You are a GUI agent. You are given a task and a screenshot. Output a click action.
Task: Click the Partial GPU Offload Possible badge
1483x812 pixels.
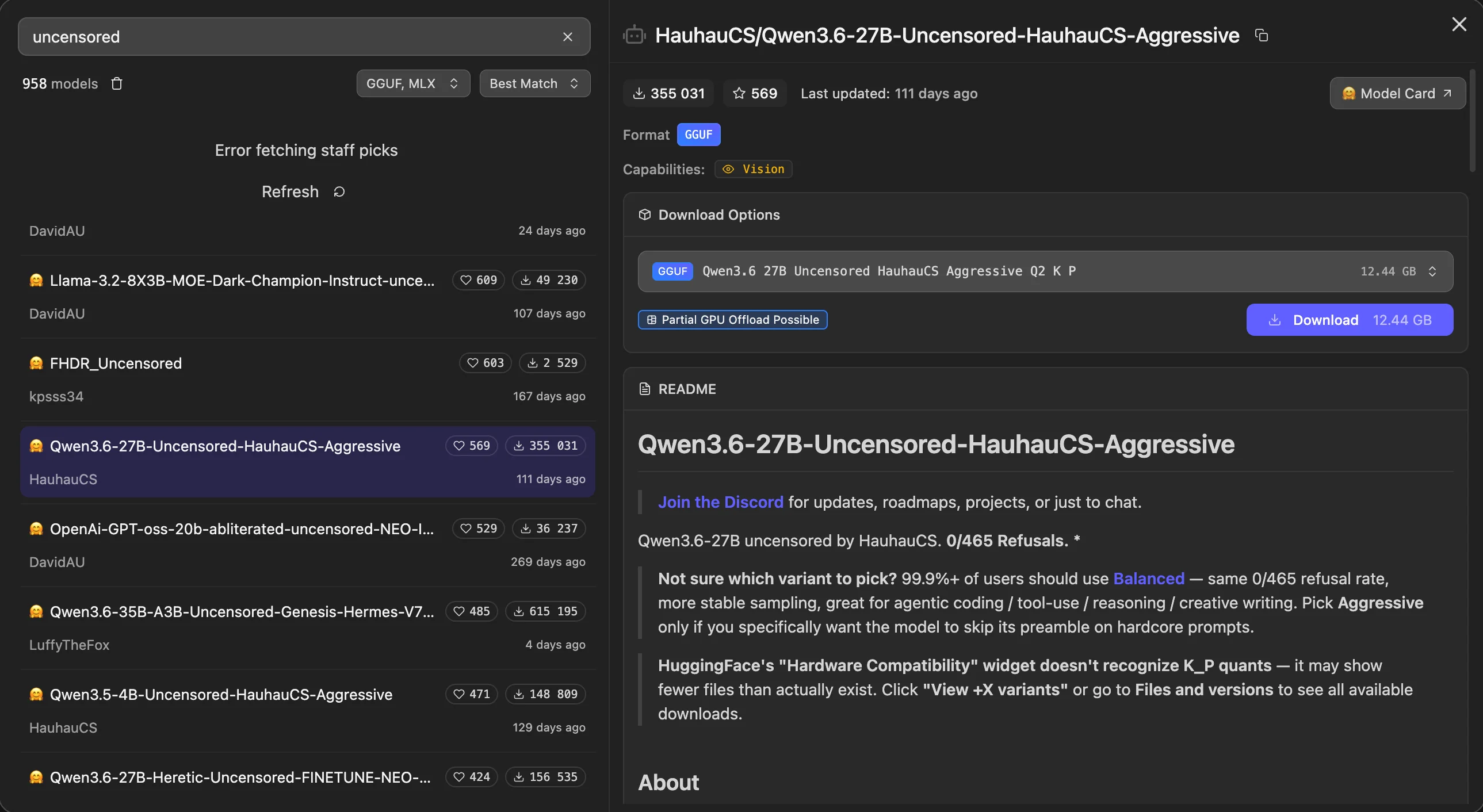[733, 320]
